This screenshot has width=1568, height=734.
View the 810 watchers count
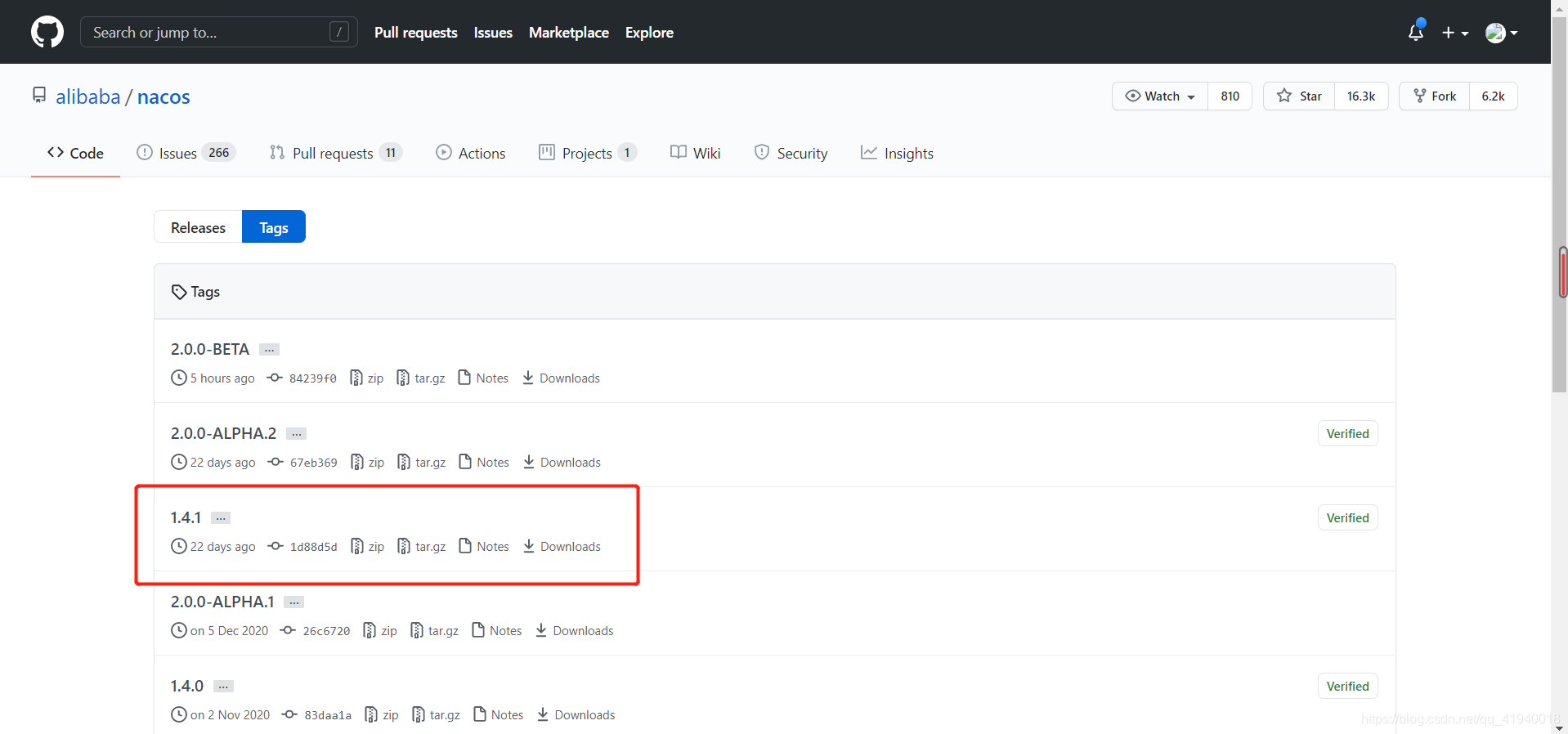pyautogui.click(x=1230, y=96)
